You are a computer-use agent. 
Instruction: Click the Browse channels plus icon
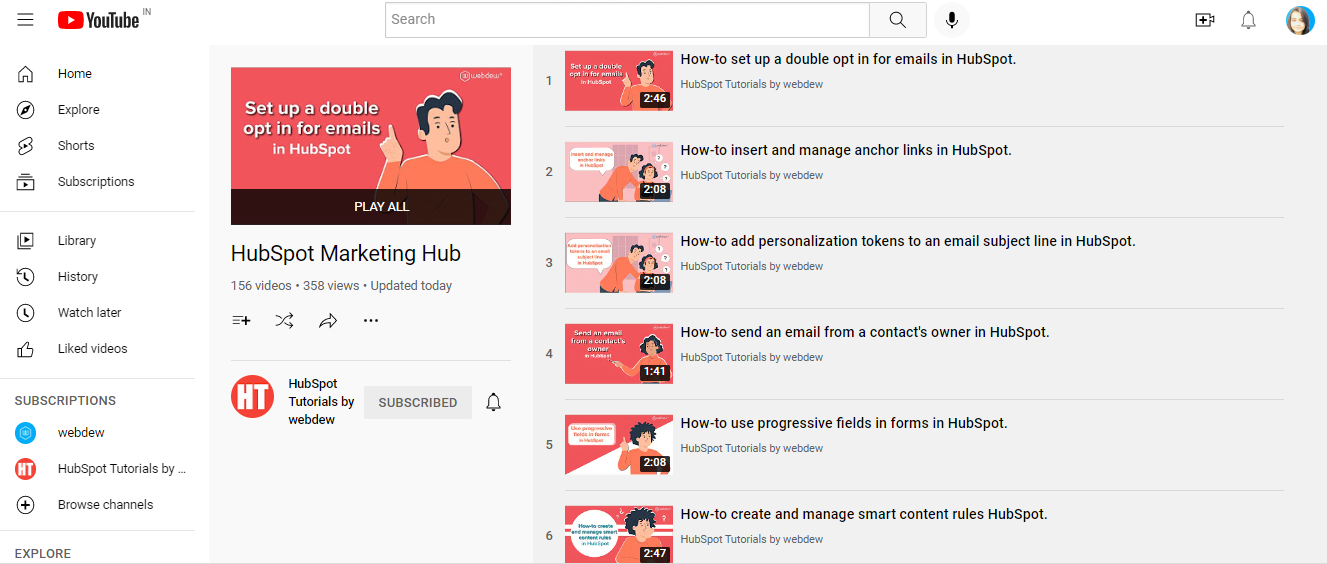[25, 505]
